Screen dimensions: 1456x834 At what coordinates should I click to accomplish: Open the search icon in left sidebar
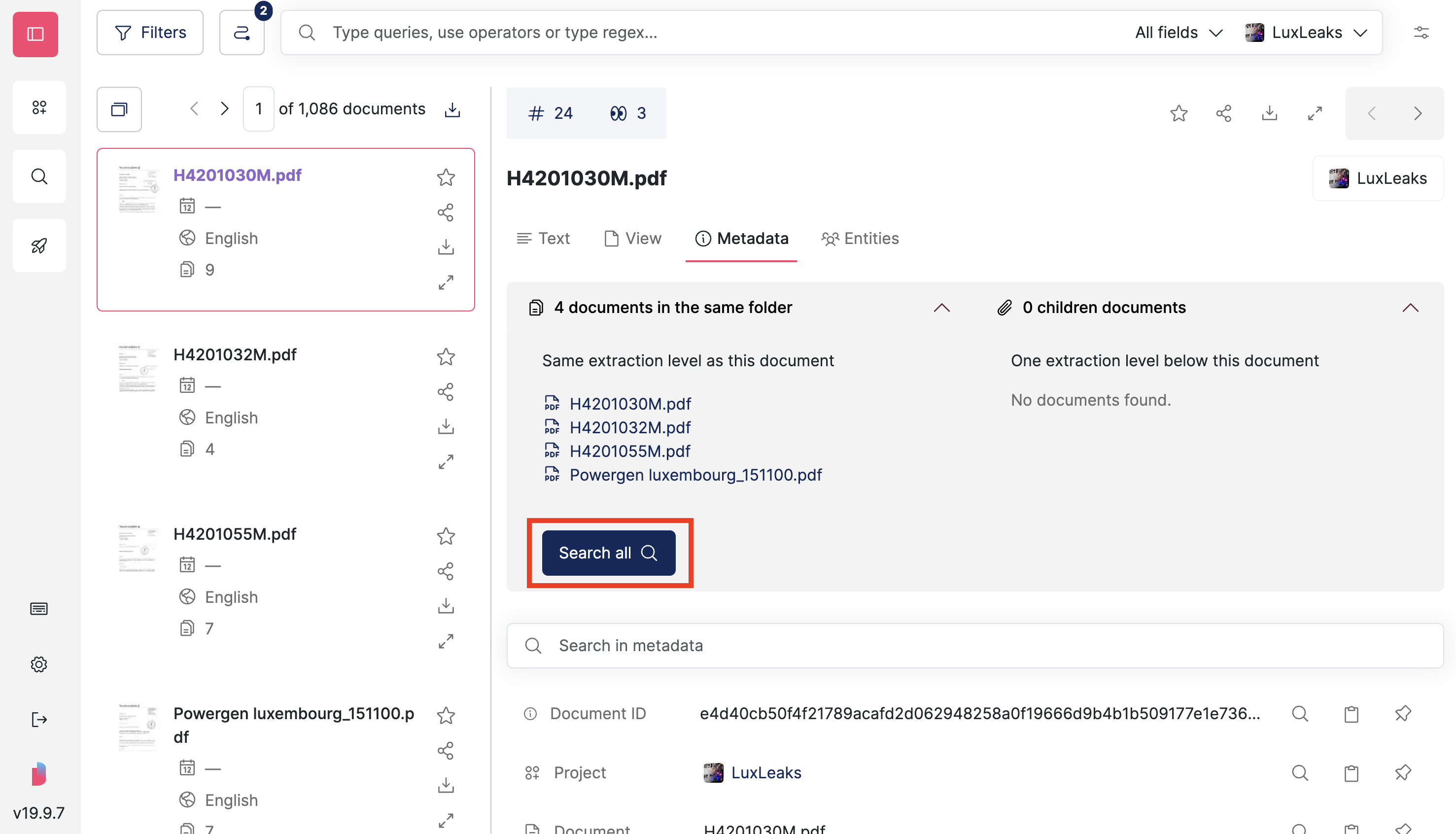(x=39, y=176)
